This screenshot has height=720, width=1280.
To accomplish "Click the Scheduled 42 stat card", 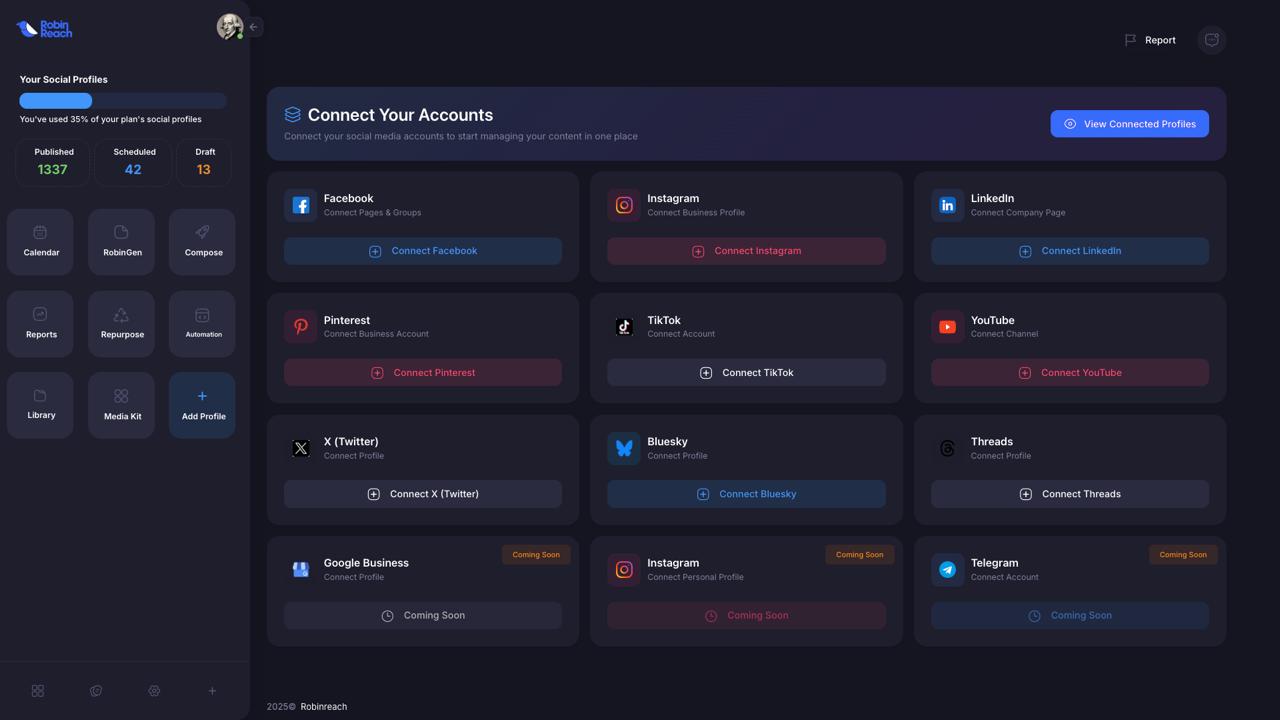I will point(133,163).
